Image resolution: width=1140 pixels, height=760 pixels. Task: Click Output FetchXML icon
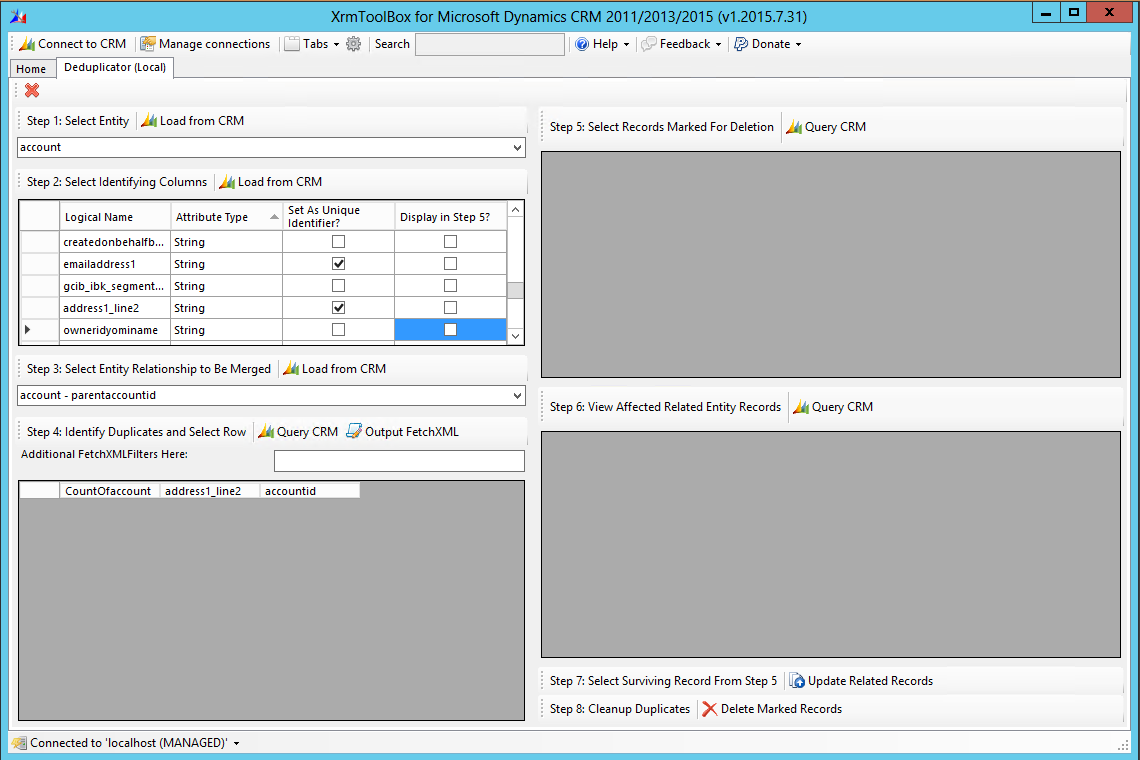353,431
